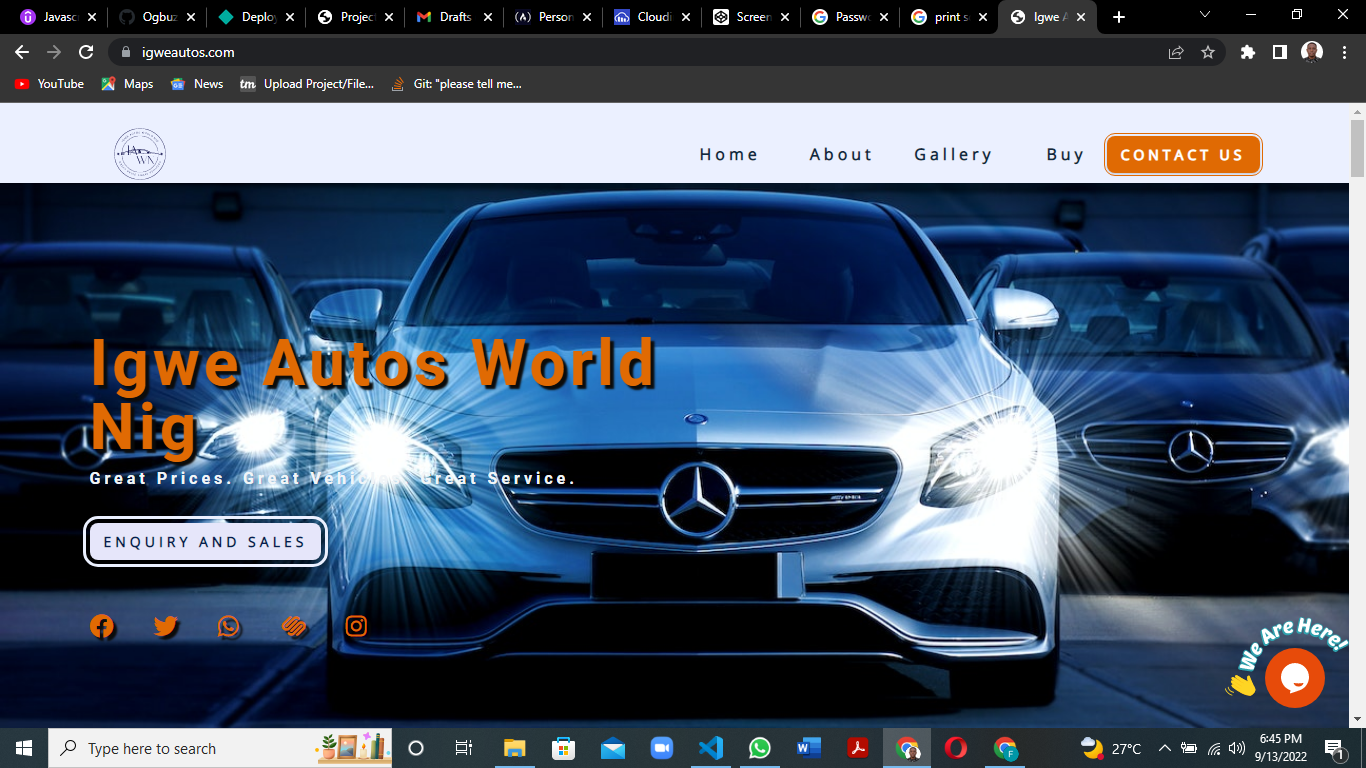
Task: Open the Instagram social icon
Action: click(x=356, y=626)
